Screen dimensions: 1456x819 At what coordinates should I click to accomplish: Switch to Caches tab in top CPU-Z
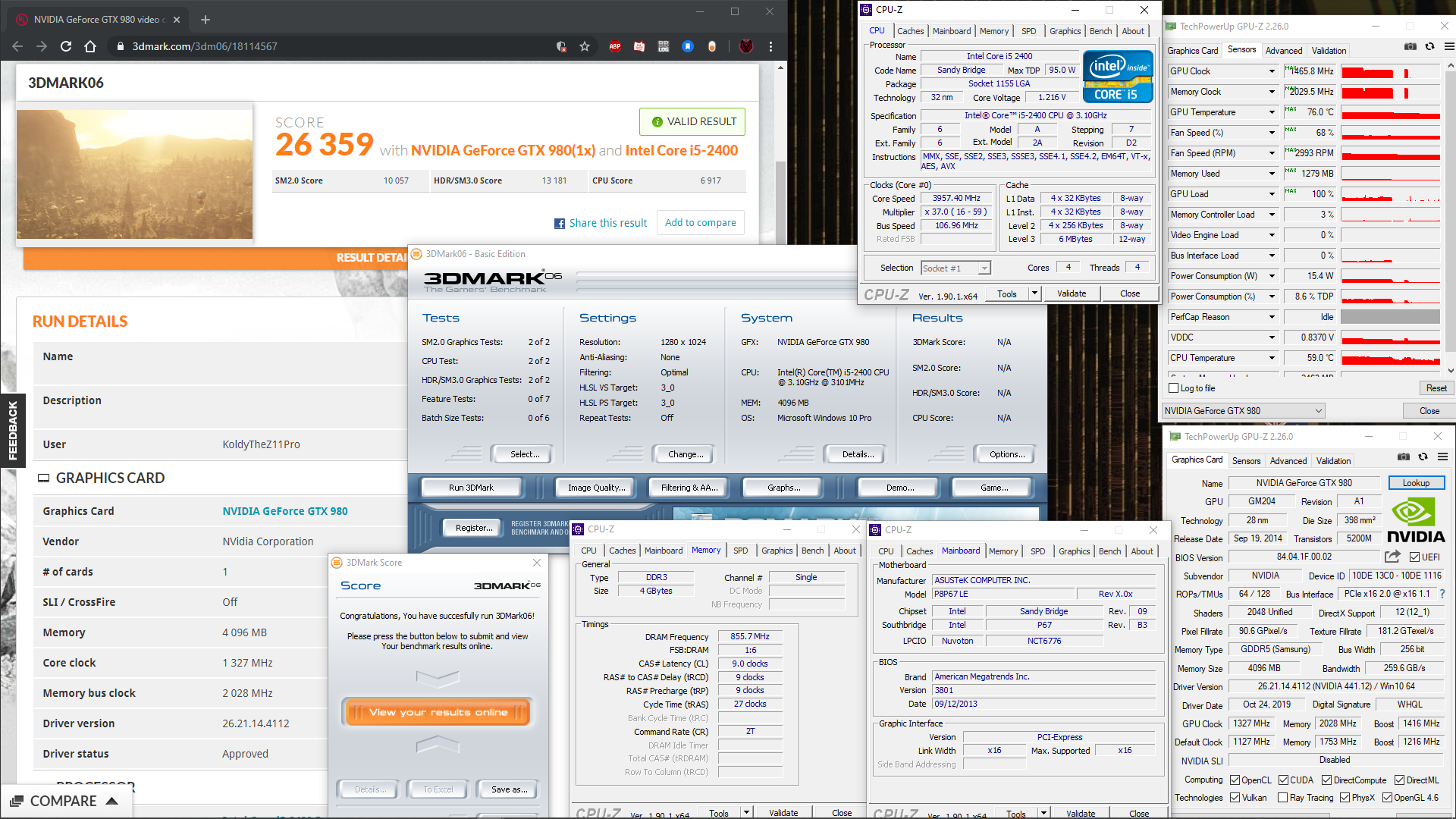pyautogui.click(x=910, y=31)
